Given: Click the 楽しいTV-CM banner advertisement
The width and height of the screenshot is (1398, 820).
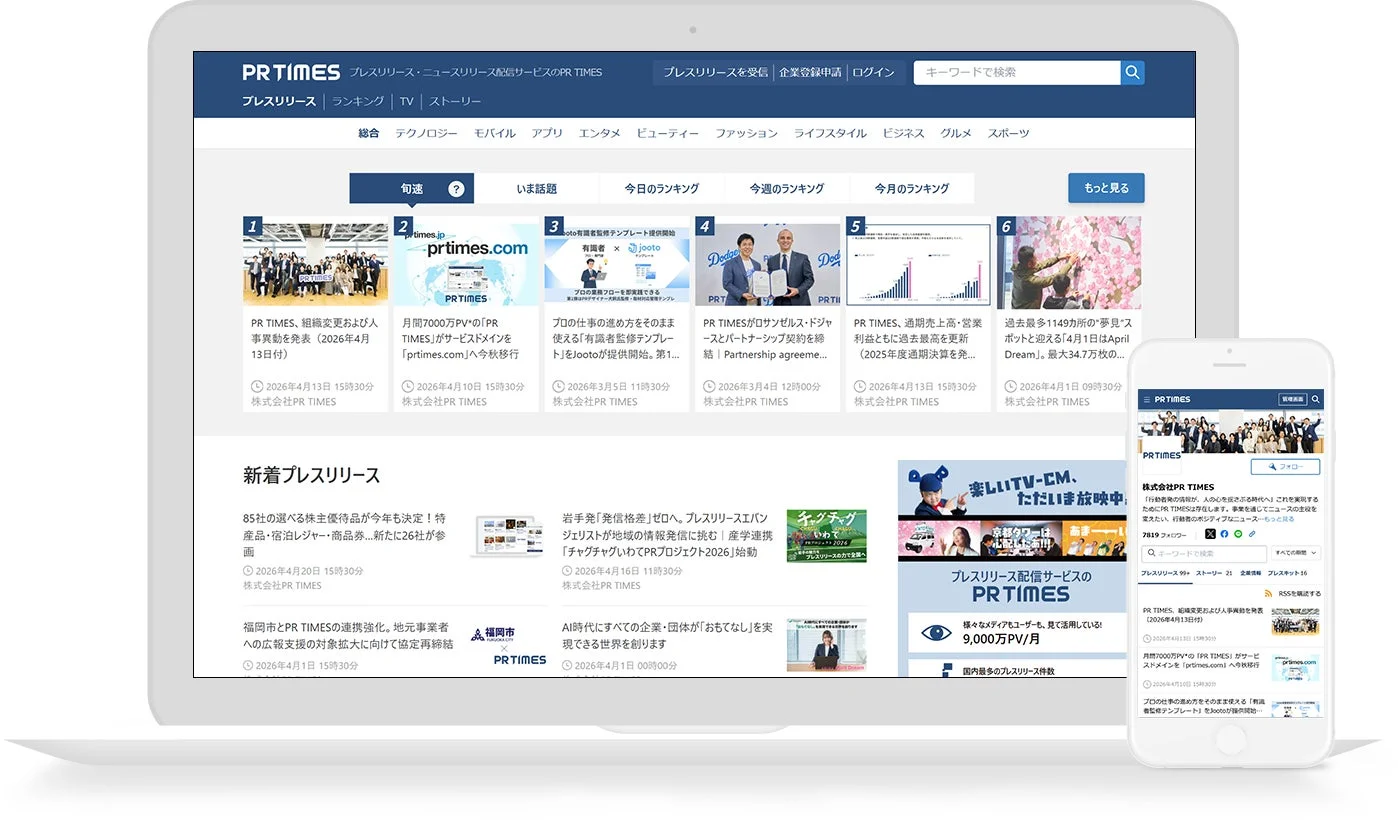Looking at the screenshot, I should (1011, 510).
